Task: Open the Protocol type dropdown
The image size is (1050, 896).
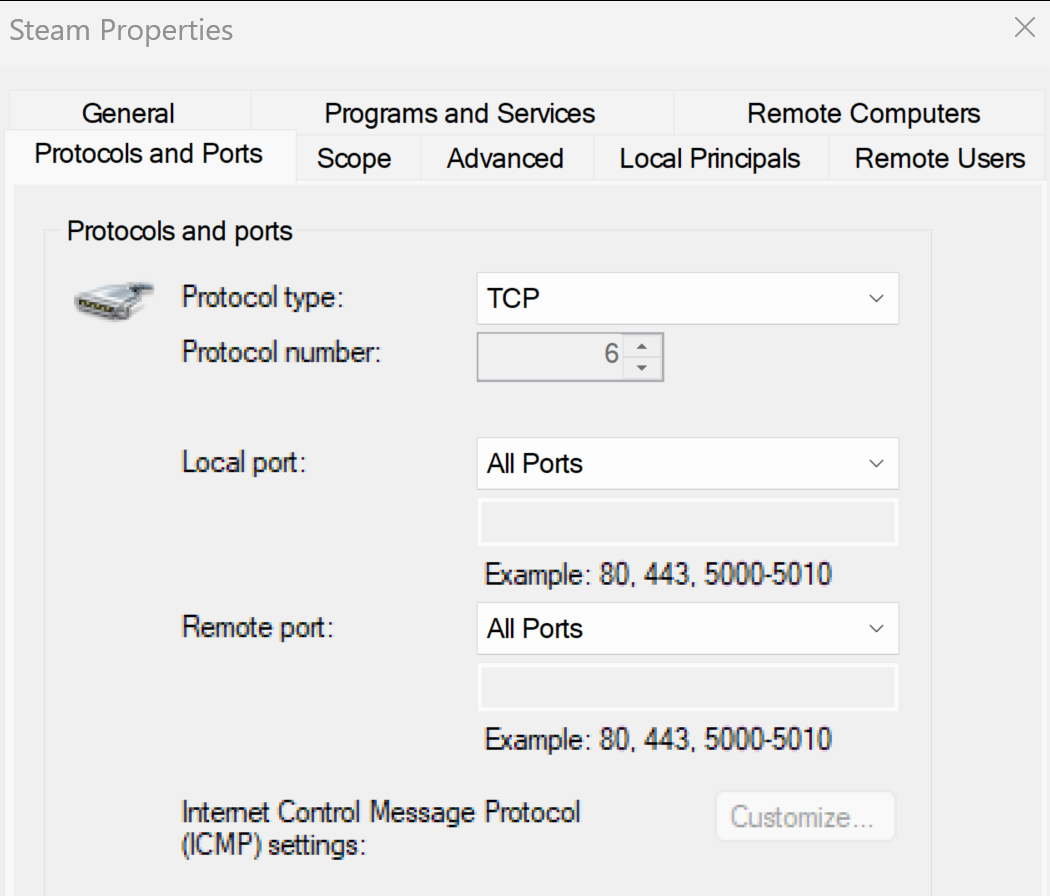Action: point(688,299)
